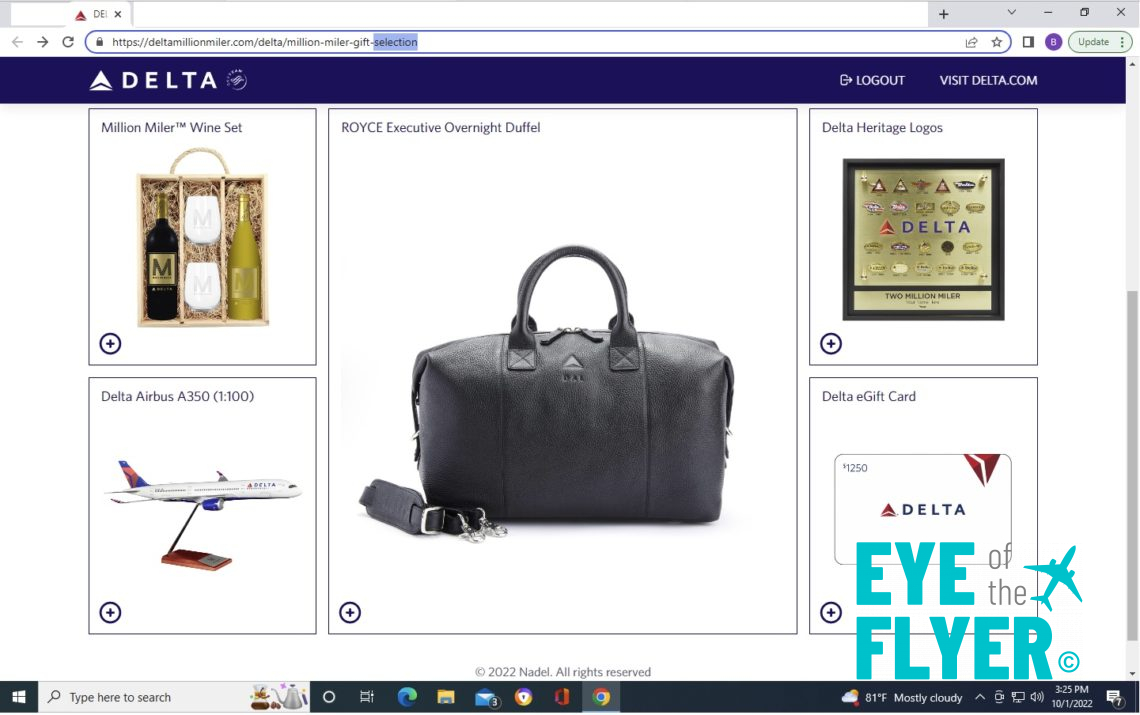Switch to Chrome on taskbar
This screenshot has width=1140, height=715.
601,697
